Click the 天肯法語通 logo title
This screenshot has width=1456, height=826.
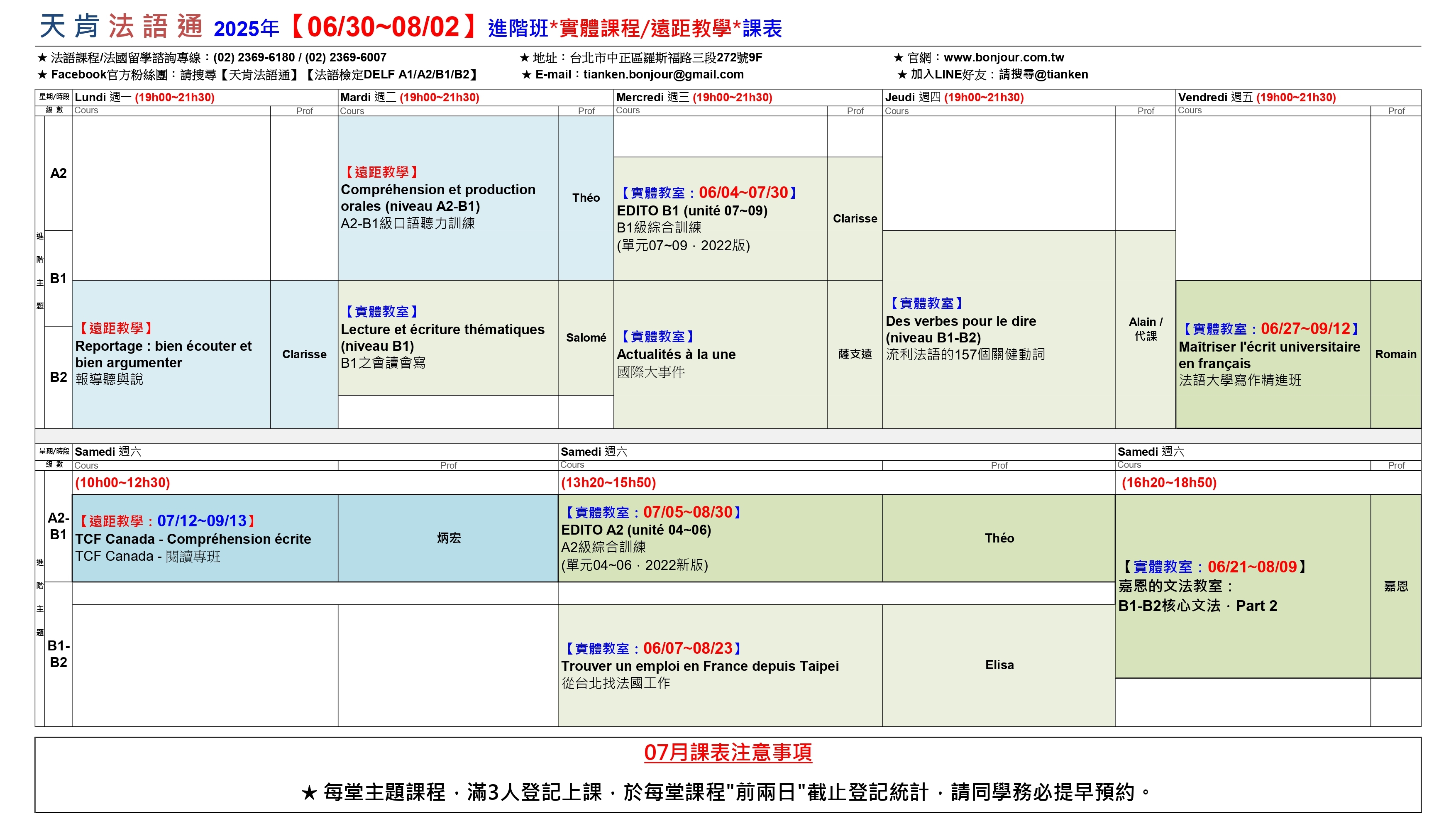click(x=121, y=26)
